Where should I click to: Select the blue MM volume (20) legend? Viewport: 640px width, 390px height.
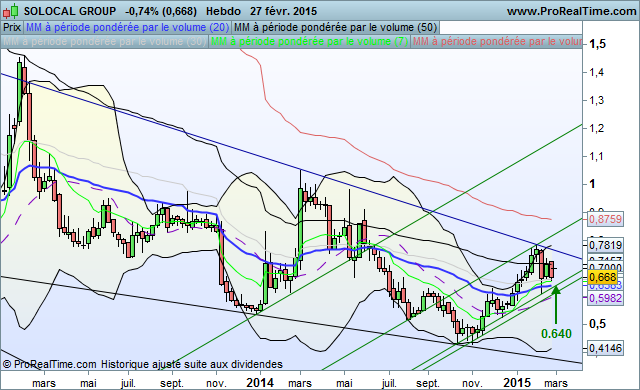[127, 27]
